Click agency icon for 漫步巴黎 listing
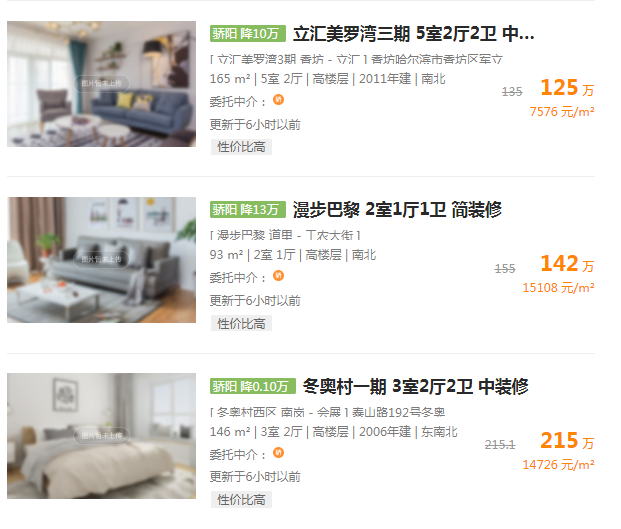The height and width of the screenshot is (529, 621). point(278,276)
